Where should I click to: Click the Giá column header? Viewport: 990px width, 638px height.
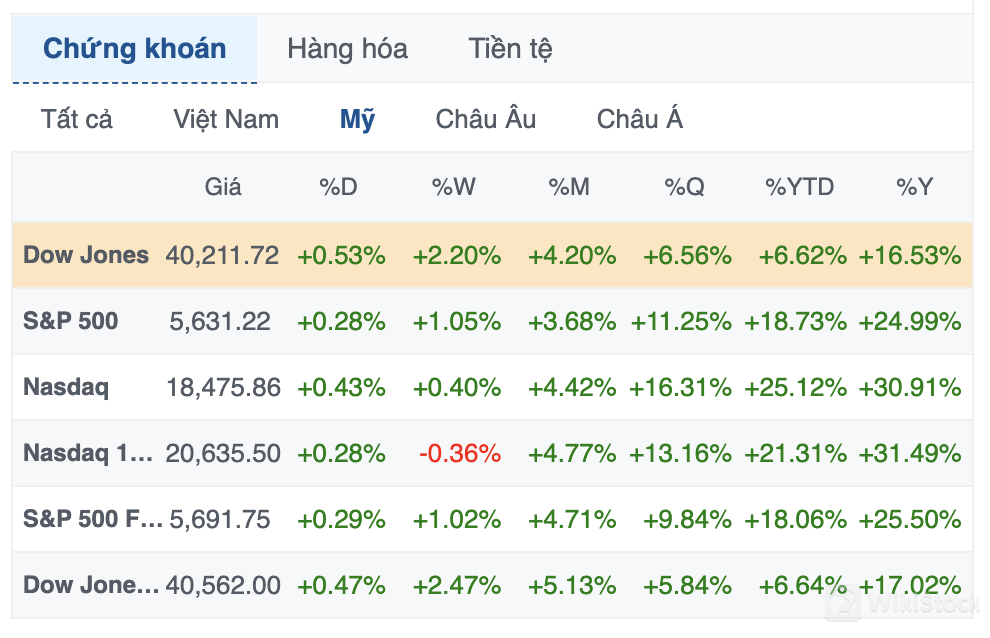tap(223, 187)
